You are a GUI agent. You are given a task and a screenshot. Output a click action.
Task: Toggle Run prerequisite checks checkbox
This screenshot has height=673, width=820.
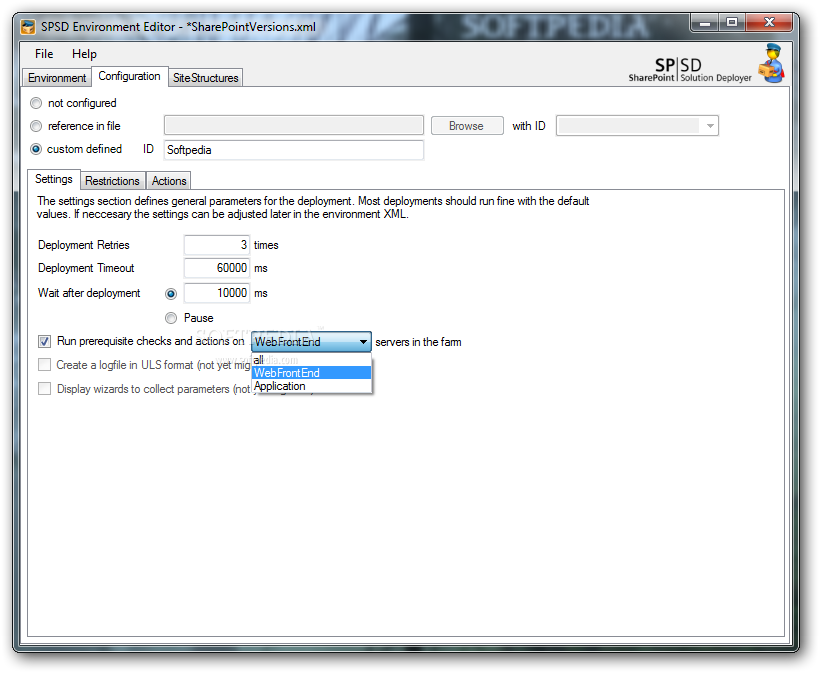click(x=44, y=341)
